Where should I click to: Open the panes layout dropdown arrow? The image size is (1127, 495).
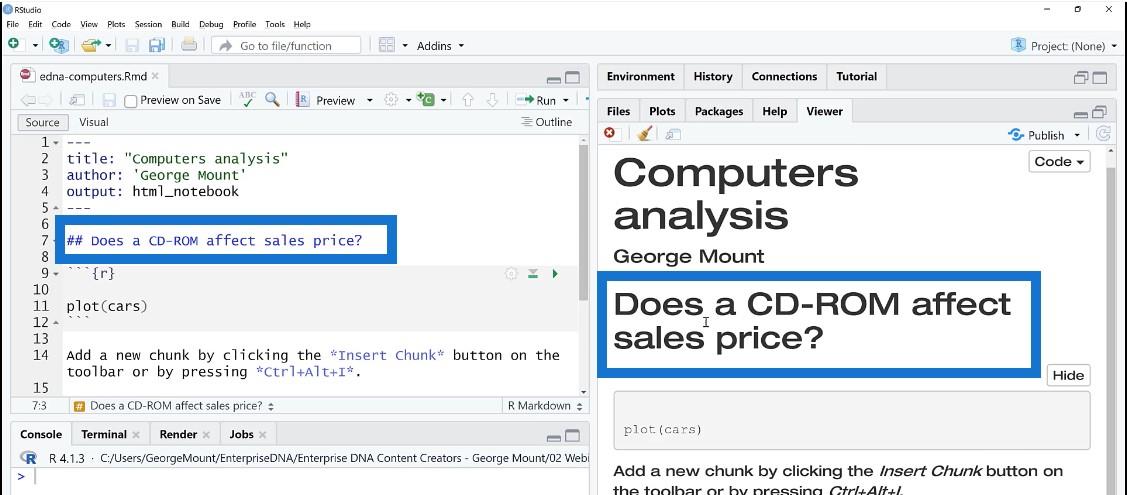pos(405,45)
